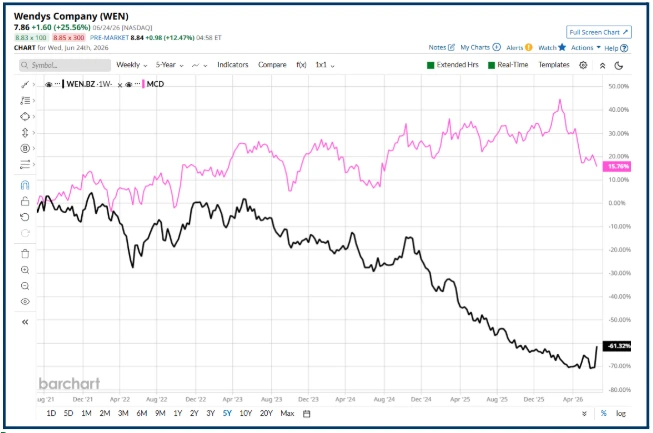Open the Weekly frequency dropdown
This screenshot has height=433, width=653.
(x=132, y=65)
